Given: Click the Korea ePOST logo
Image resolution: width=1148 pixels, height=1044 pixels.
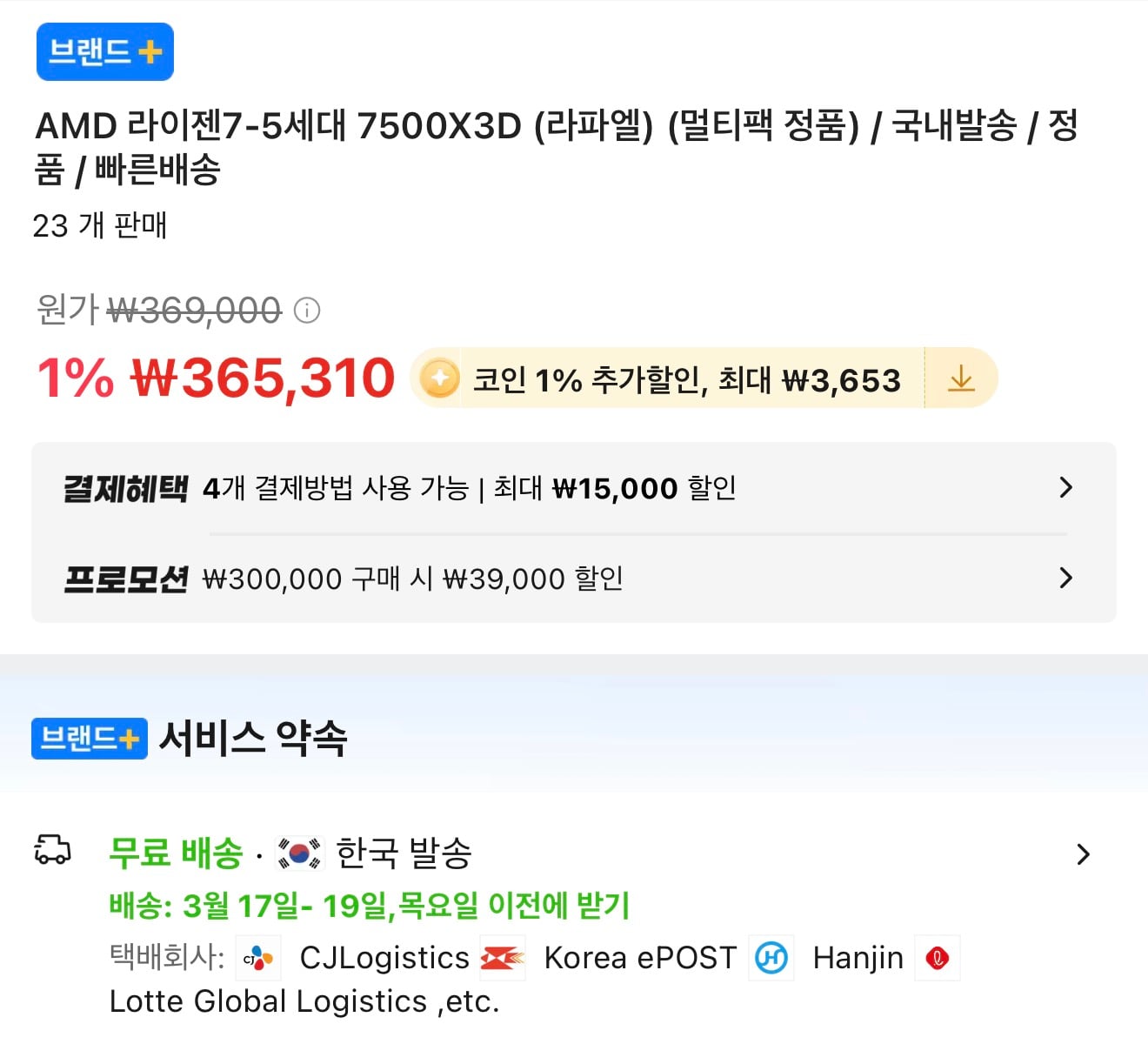Looking at the screenshot, I should coord(503,958).
